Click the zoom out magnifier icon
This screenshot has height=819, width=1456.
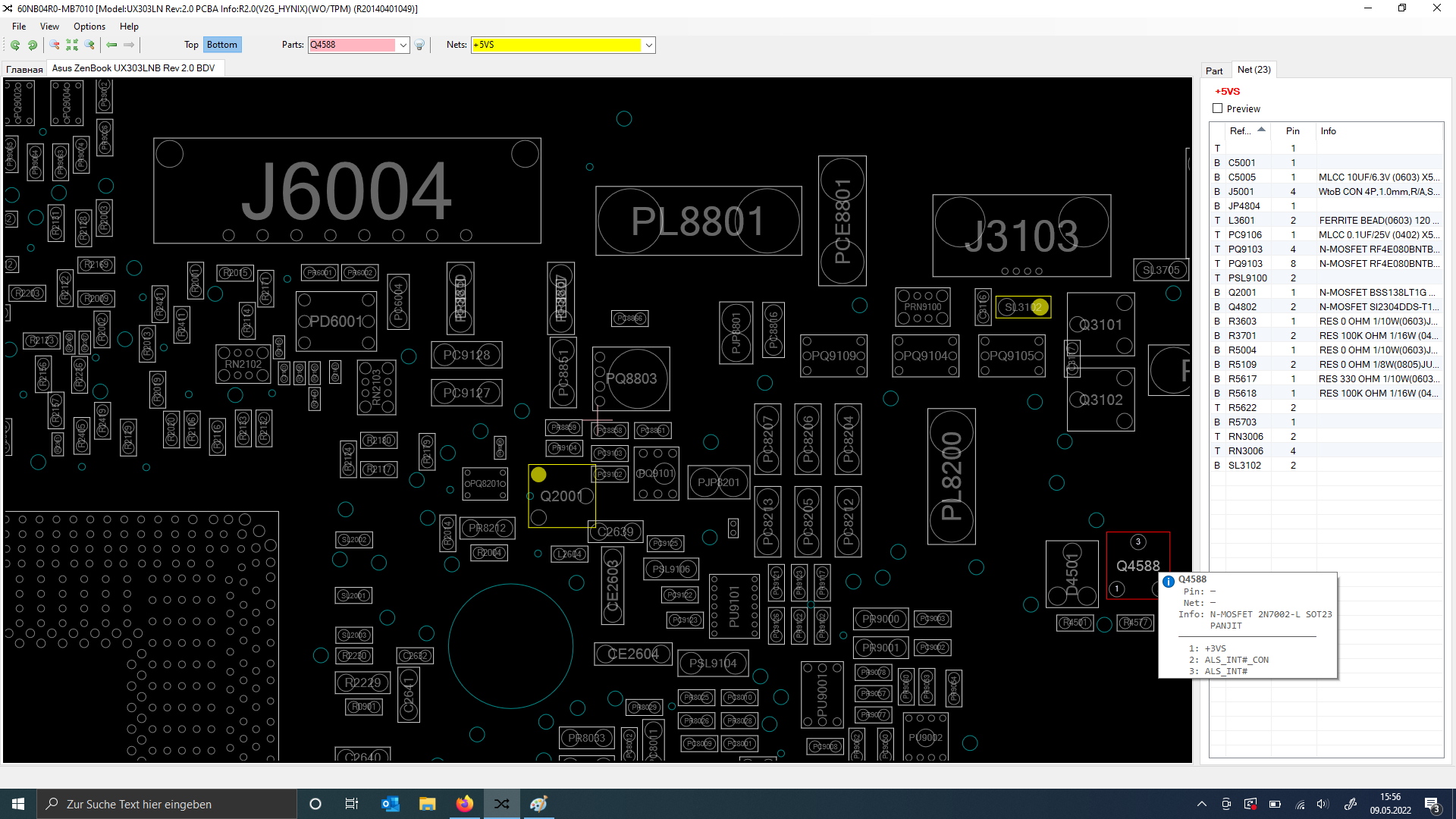tap(55, 45)
